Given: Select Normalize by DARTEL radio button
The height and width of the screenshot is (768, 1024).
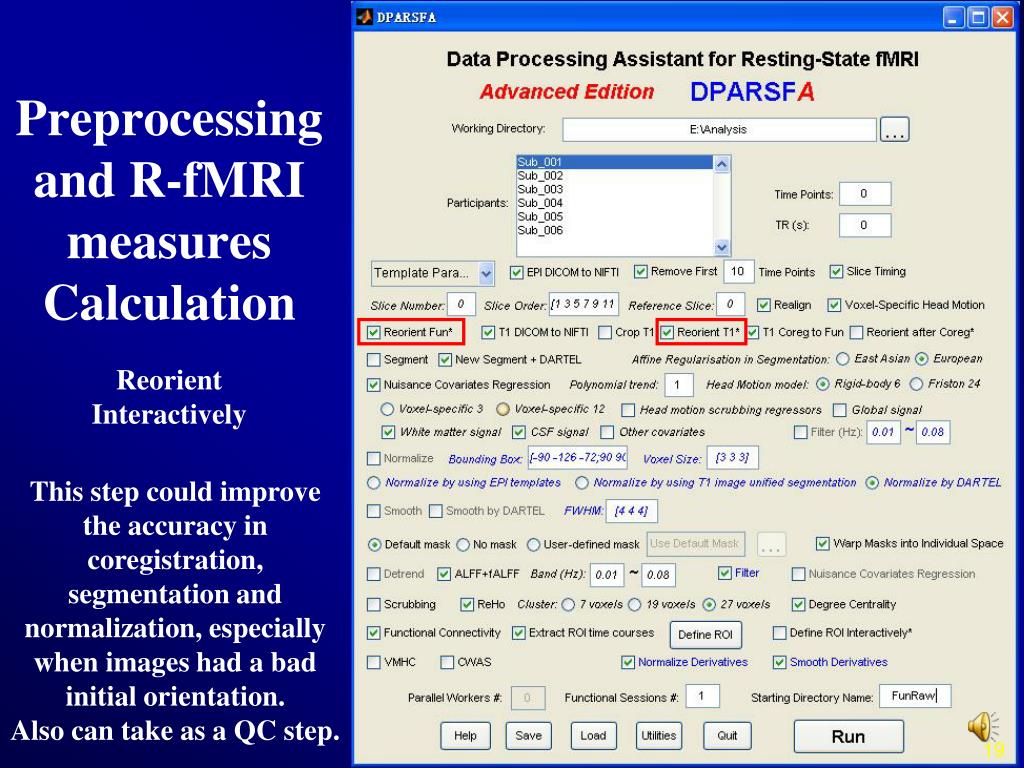Looking at the screenshot, I should point(872,483).
